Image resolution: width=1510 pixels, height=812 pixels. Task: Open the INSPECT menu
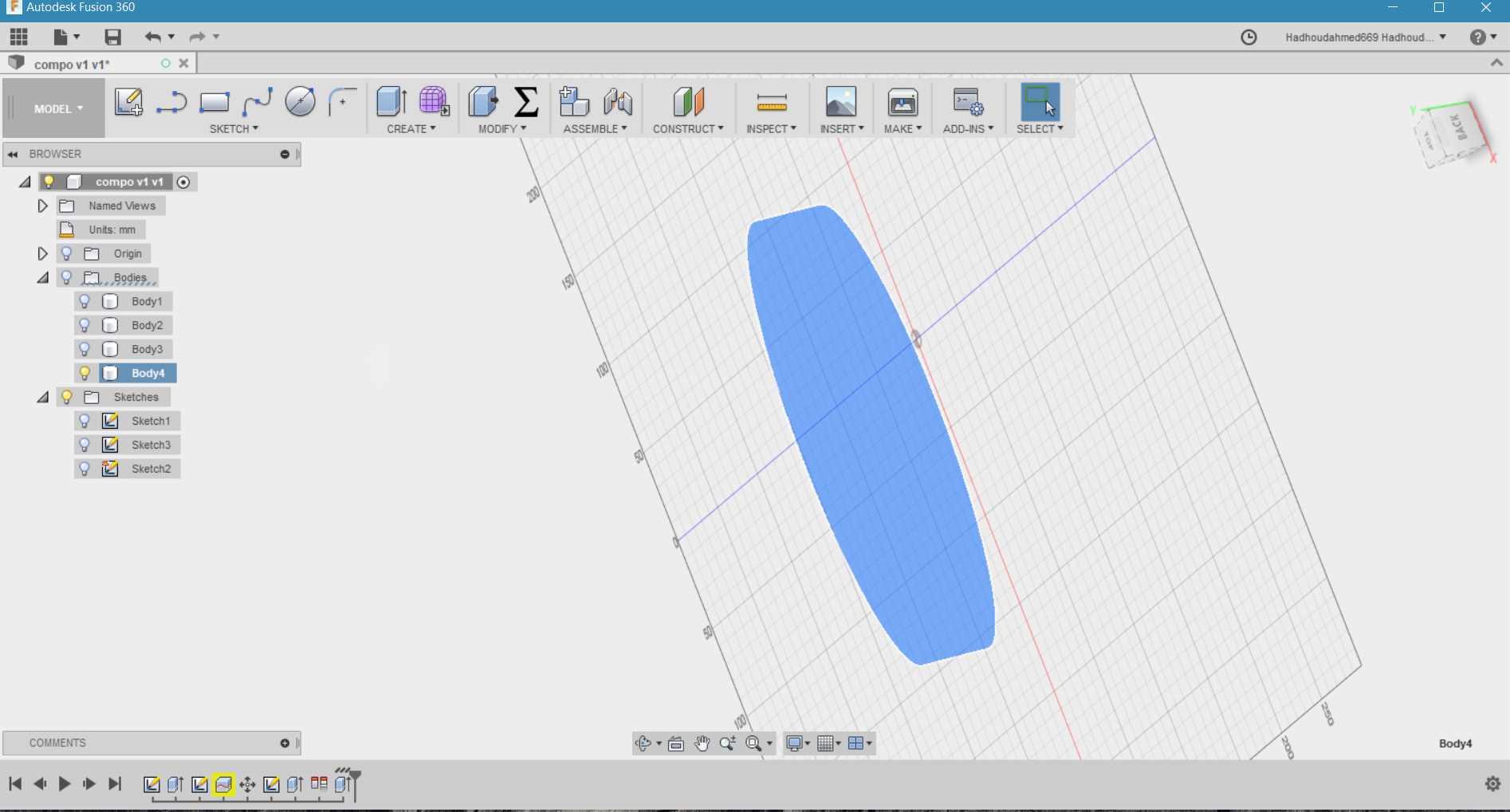(771, 128)
